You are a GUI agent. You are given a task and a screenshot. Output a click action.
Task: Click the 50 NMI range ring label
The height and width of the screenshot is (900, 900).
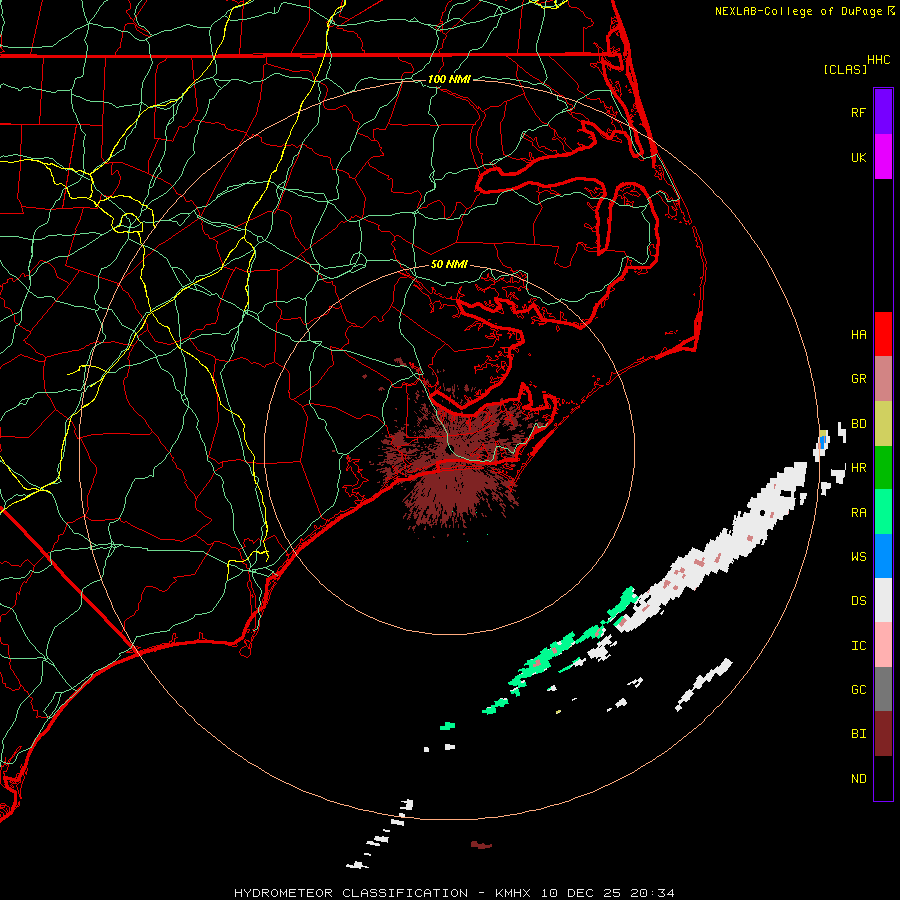(449, 264)
